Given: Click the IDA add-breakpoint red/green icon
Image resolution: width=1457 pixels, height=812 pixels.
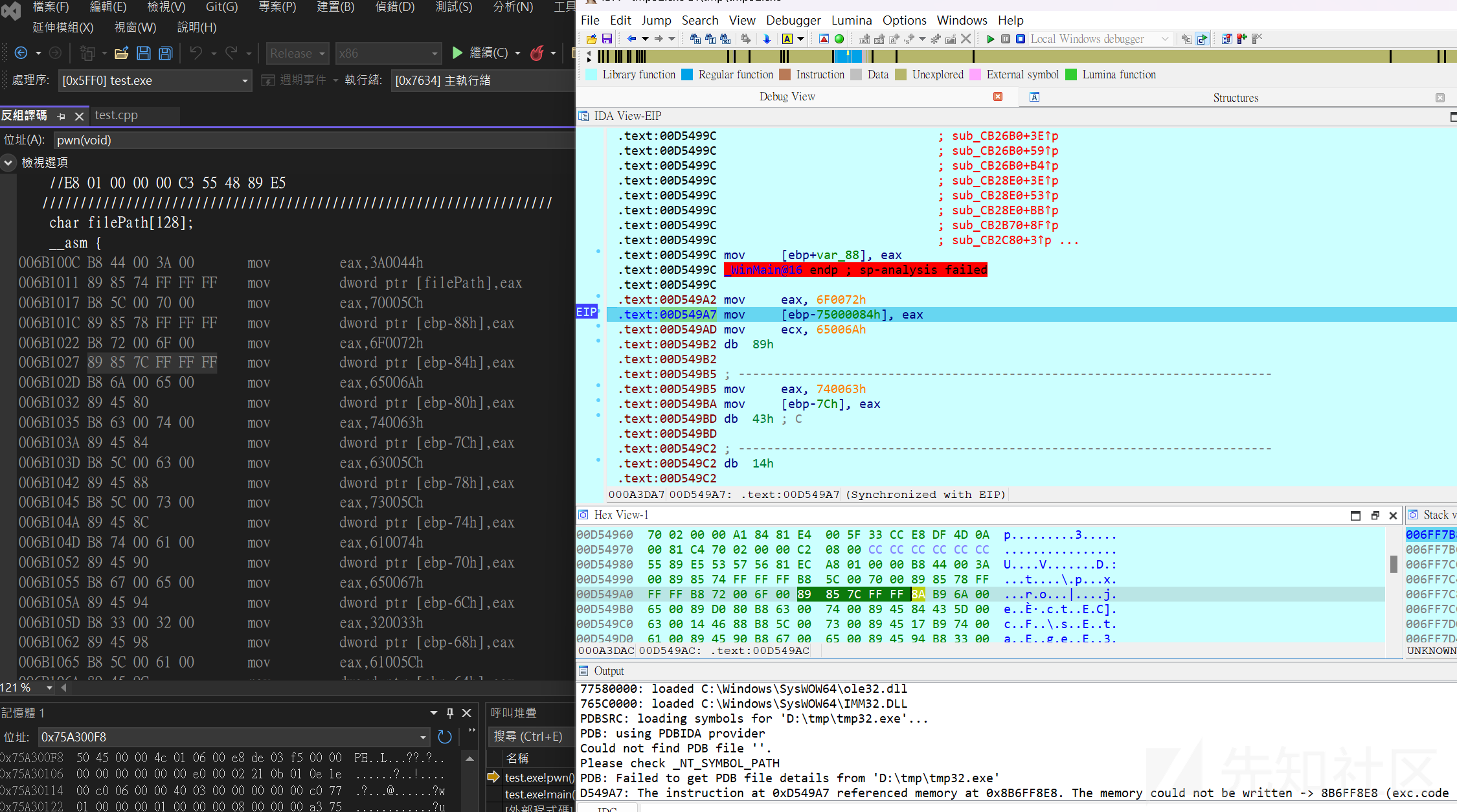Looking at the screenshot, I should pyautogui.click(x=1241, y=39).
